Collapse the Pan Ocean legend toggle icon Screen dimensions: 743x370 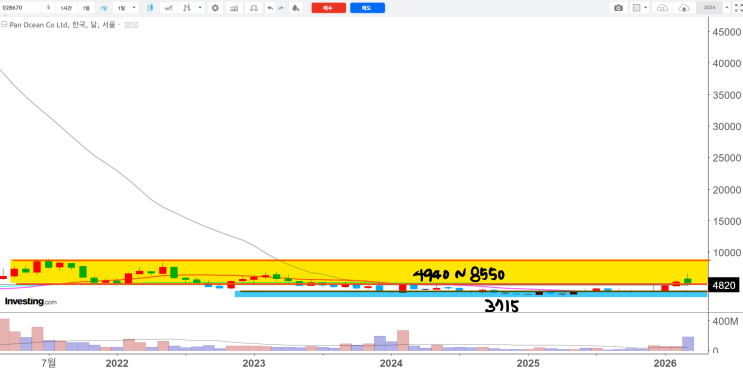(4, 25)
